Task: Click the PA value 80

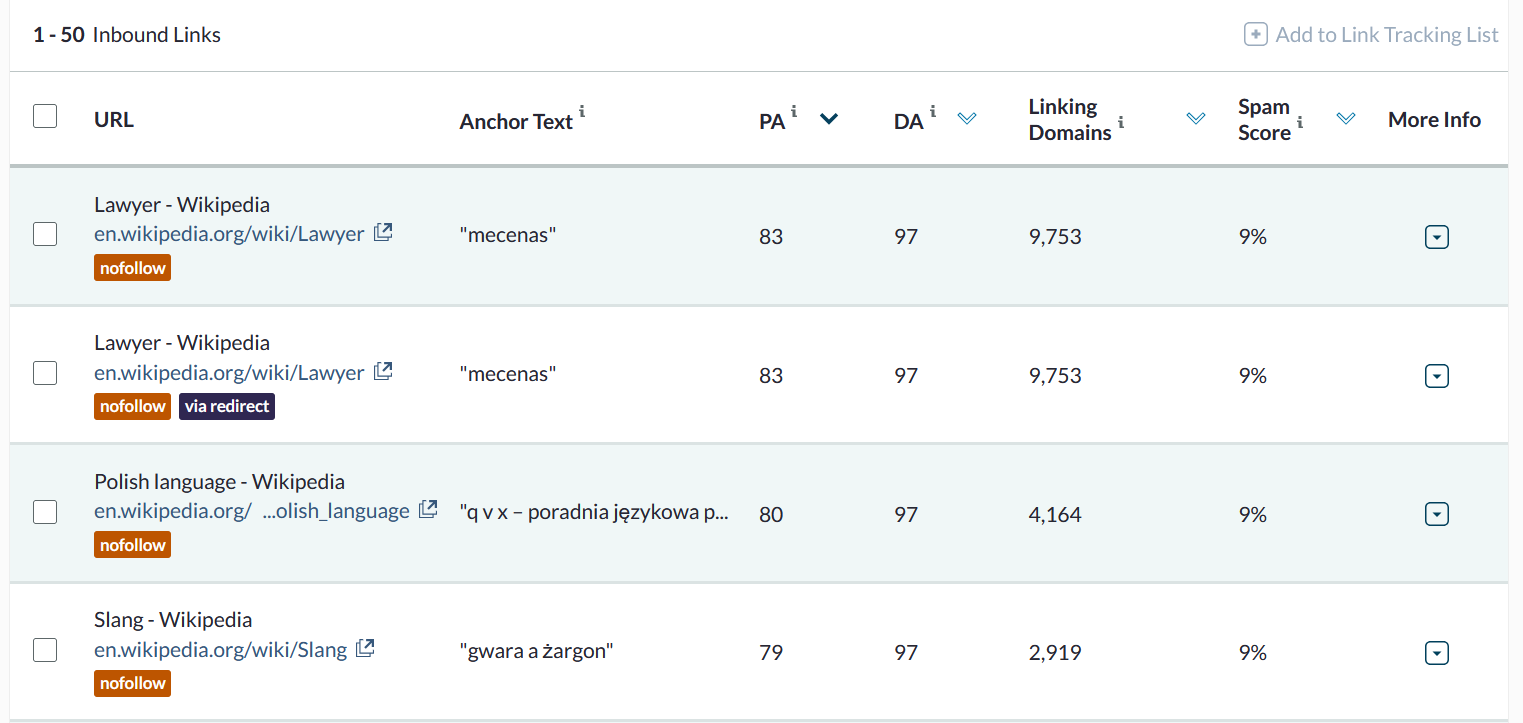Action: coord(771,515)
